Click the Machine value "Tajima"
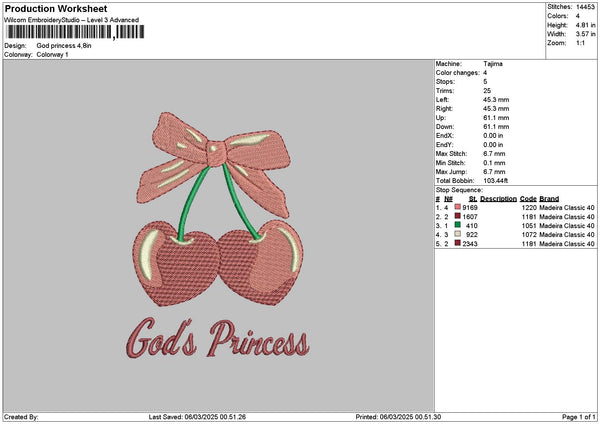Screen dimensions: 600x424 [493, 64]
